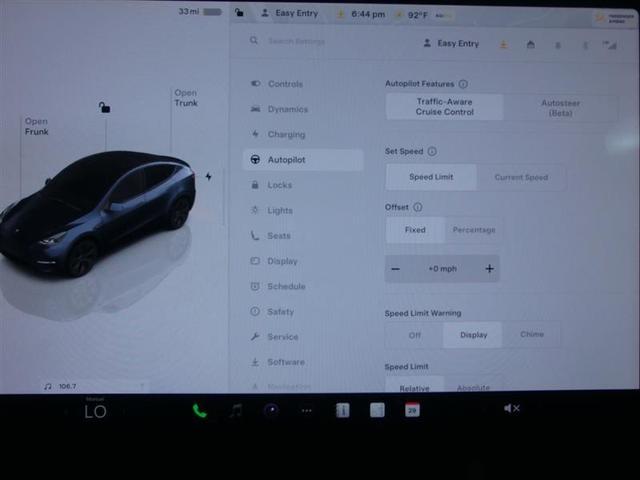Increase offset with plus button

tap(489, 268)
